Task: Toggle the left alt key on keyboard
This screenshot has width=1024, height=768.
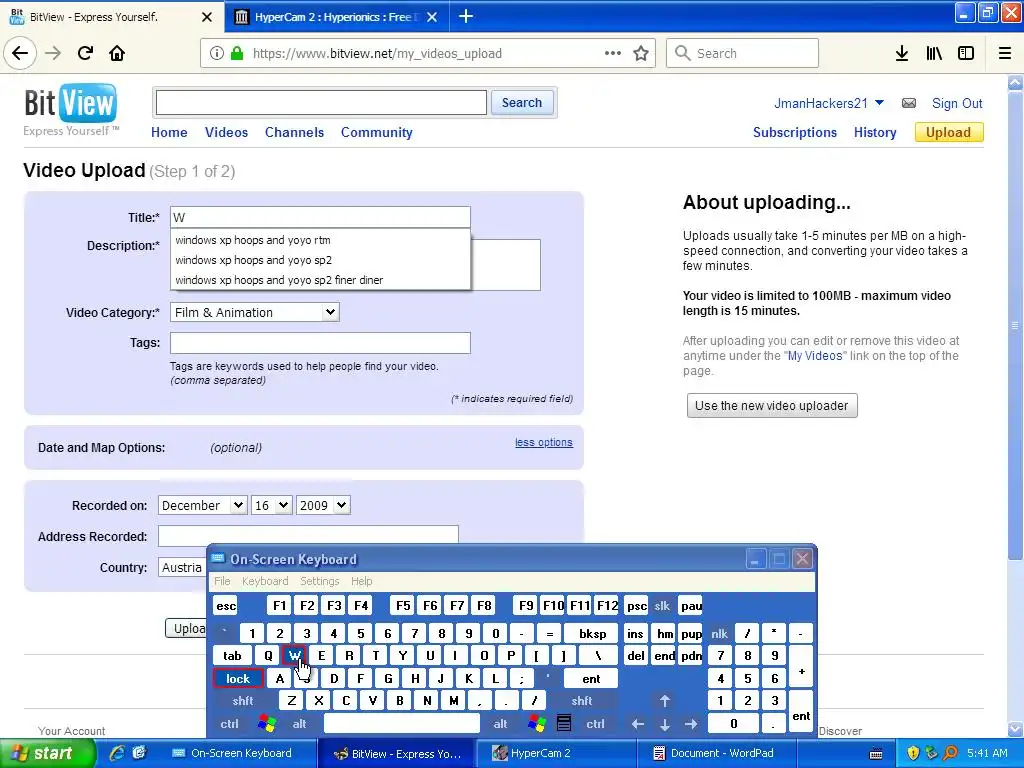Action: pos(299,724)
